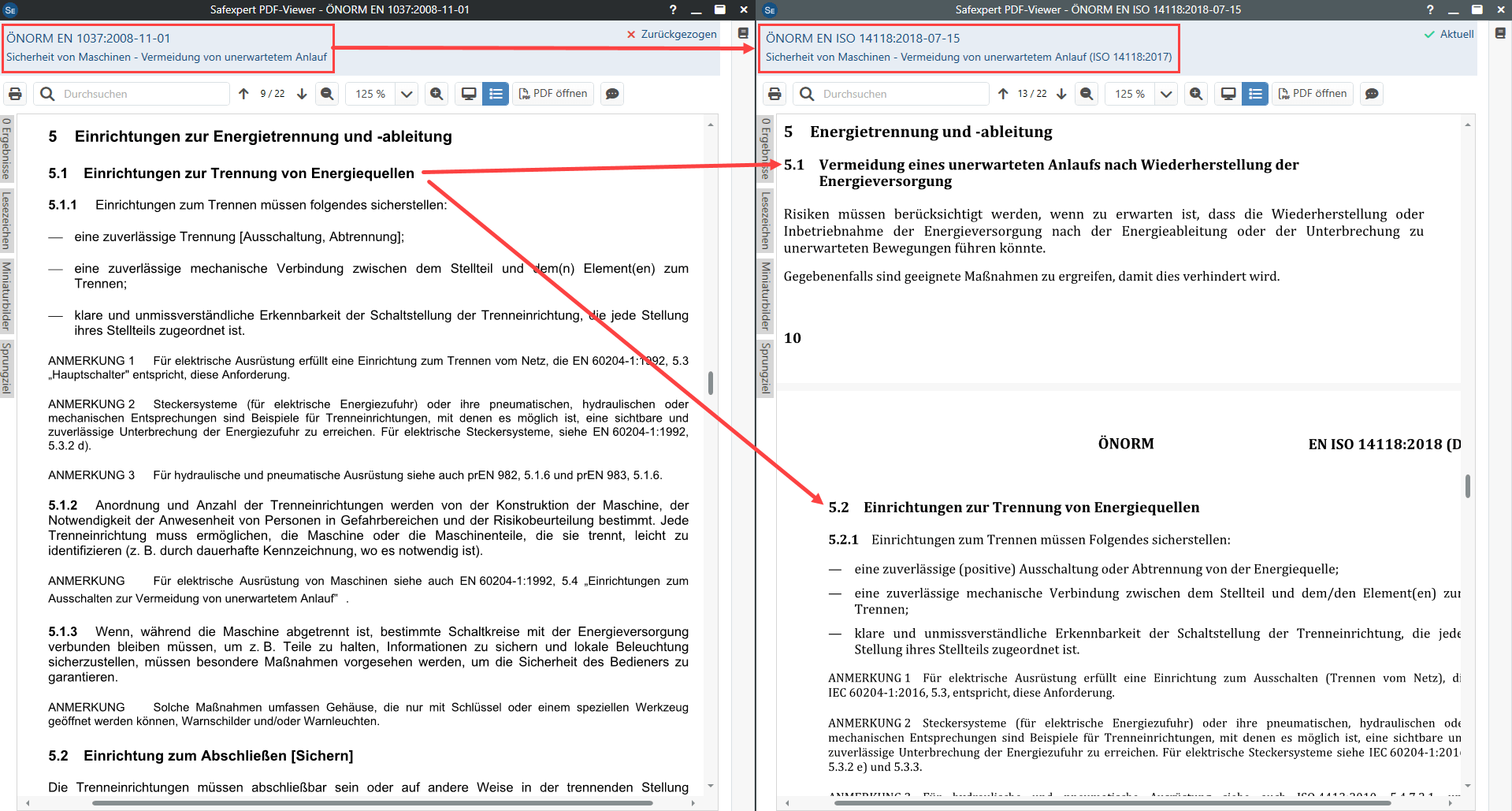This screenshot has height=811, width=1512.
Task: Click PDF öffnen in the right viewer
Action: coord(1313,94)
